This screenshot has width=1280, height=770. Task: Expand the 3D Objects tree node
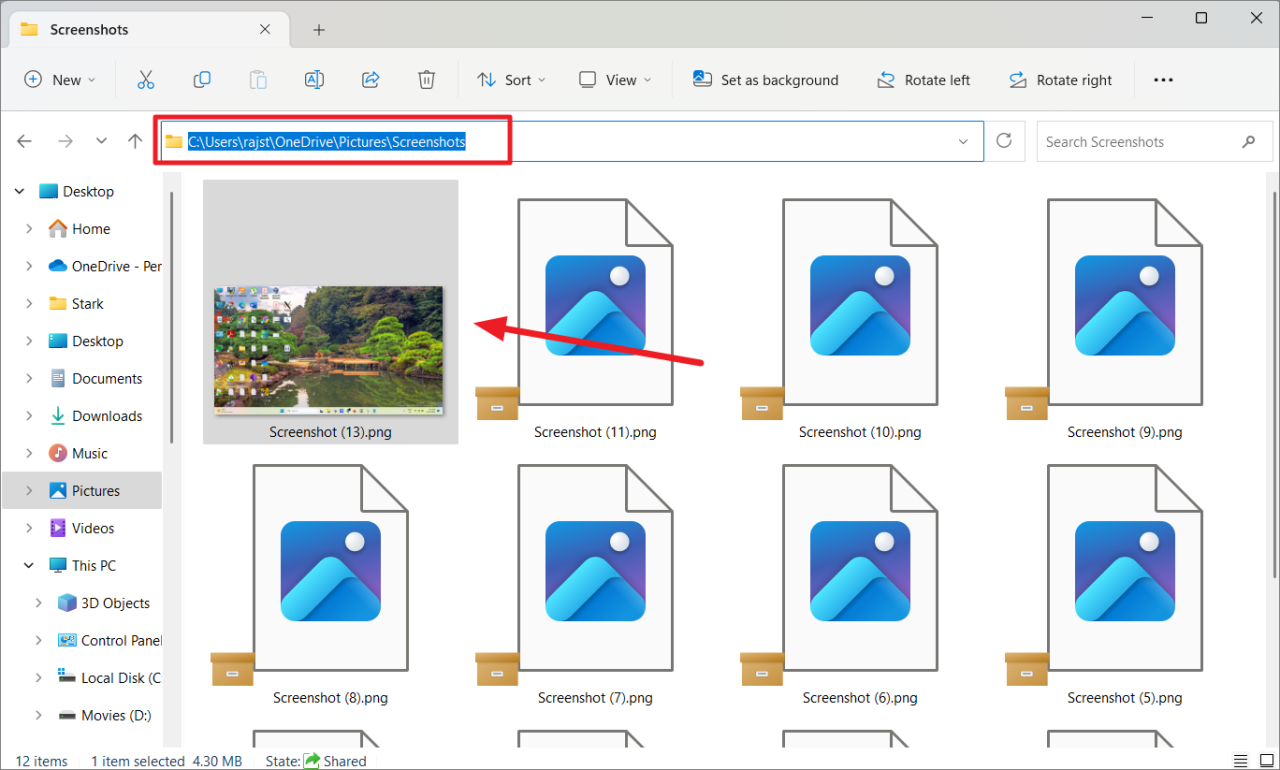(39, 603)
